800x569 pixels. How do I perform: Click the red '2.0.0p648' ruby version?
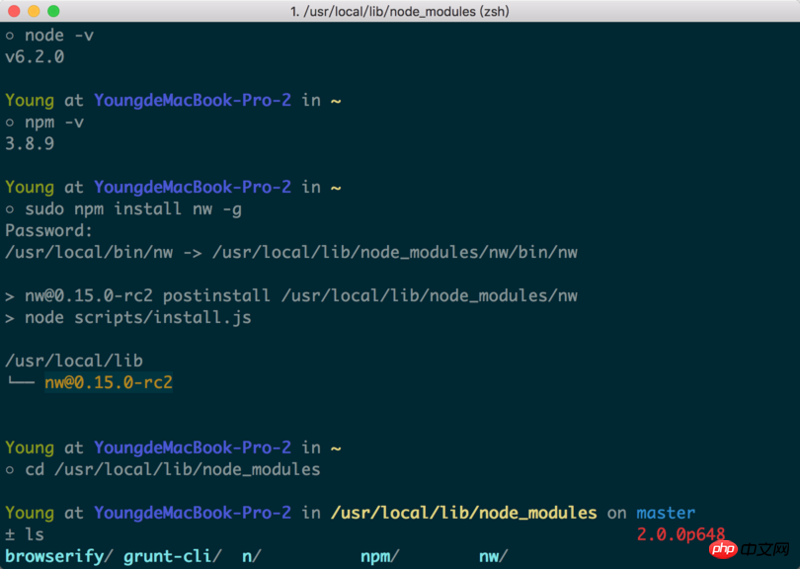pyautogui.click(x=681, y=534)
